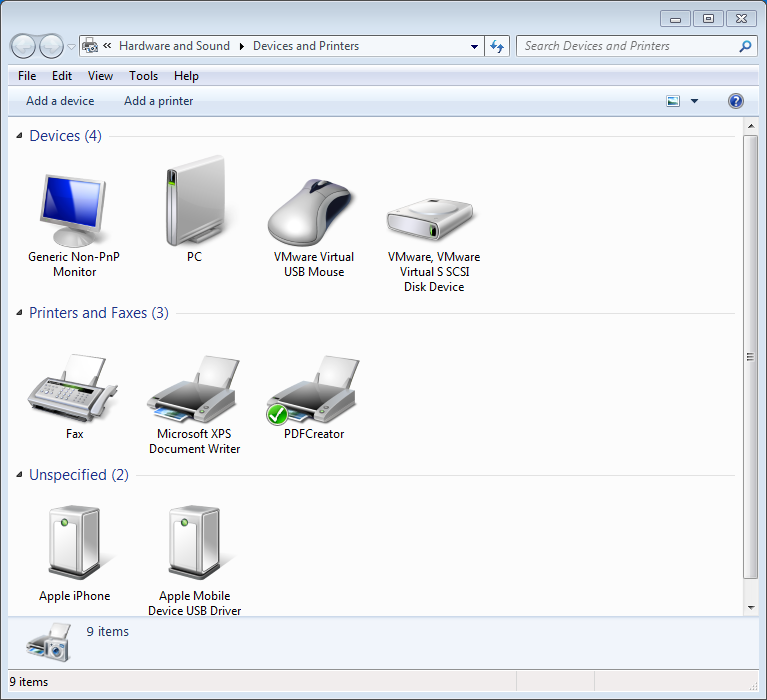This screenshot has height=700, width=767.
Task: Click the vertical scrollbar thumb
Action: [750, 357]
